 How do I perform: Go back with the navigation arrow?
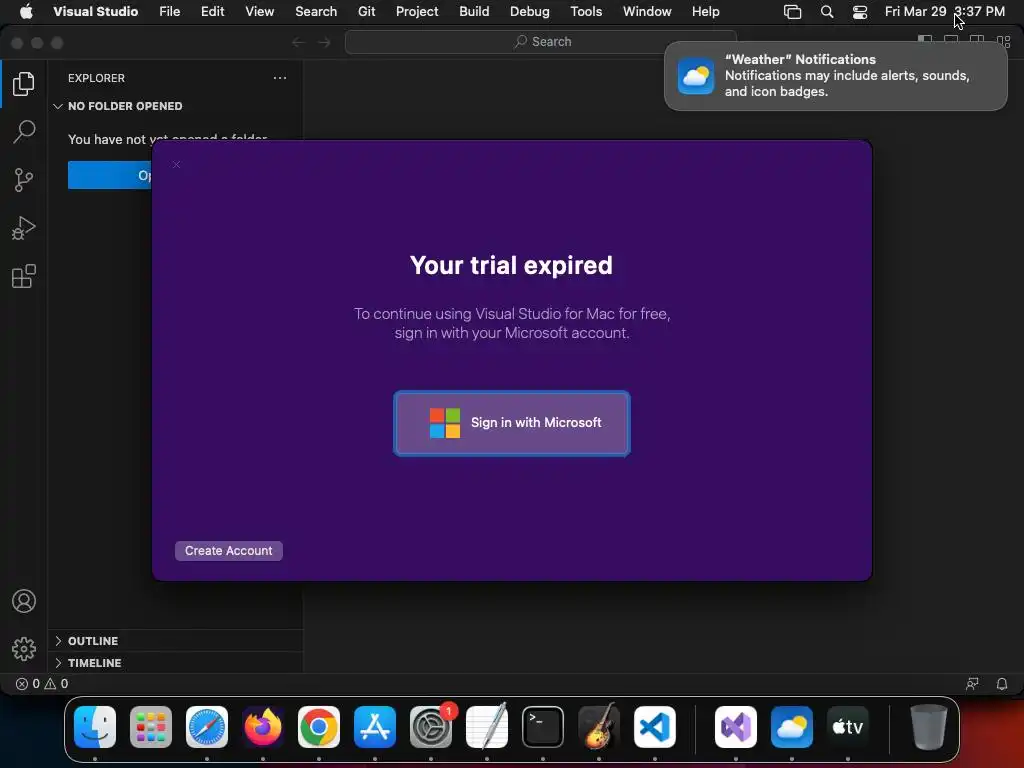coord(298,42)
